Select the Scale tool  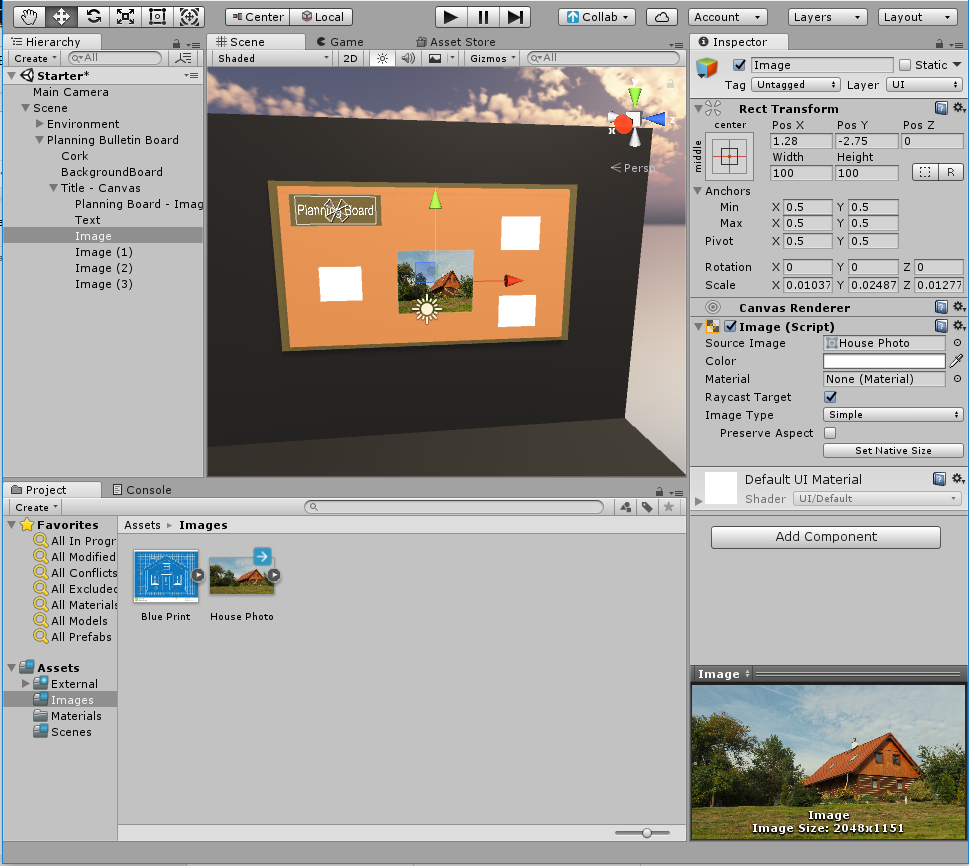(x=125, y=16)
